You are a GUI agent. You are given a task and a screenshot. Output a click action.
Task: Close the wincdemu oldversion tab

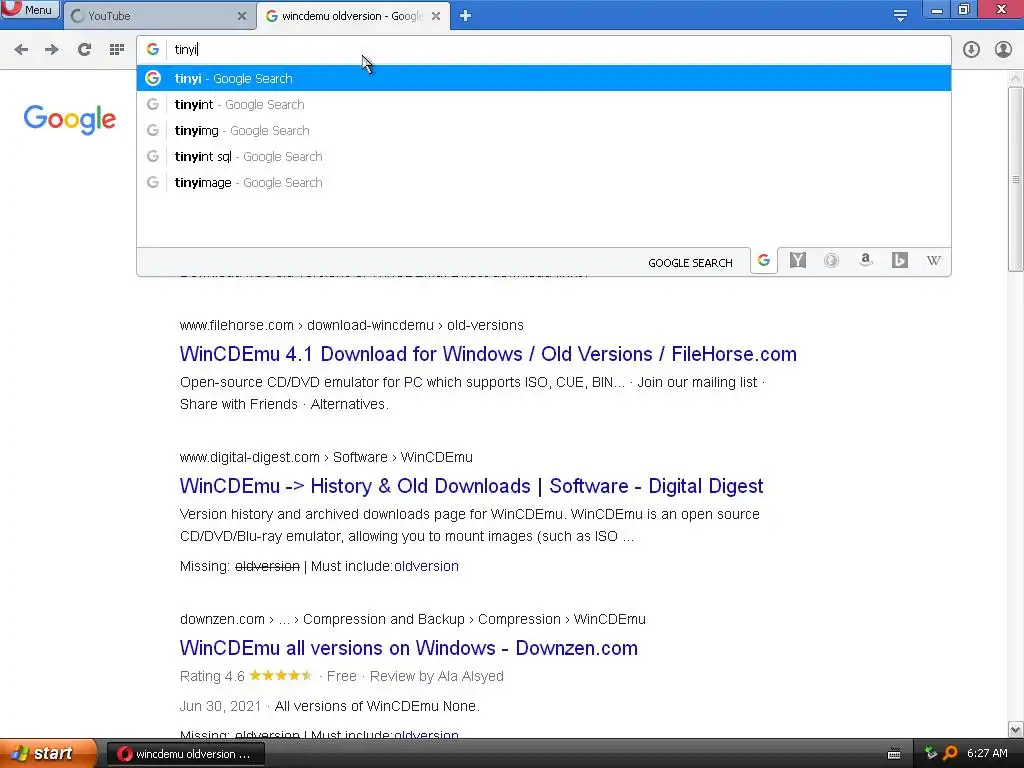click(x=436, y=16)
